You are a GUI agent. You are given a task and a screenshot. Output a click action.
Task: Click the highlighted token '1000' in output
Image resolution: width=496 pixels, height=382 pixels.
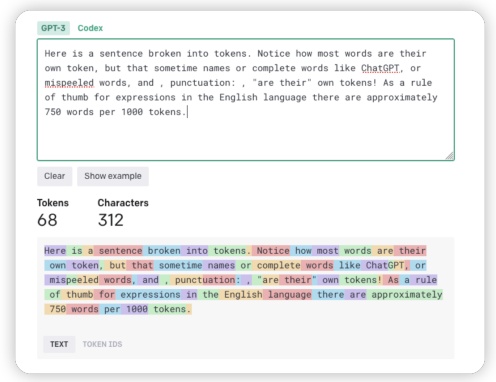pos(135,309)
